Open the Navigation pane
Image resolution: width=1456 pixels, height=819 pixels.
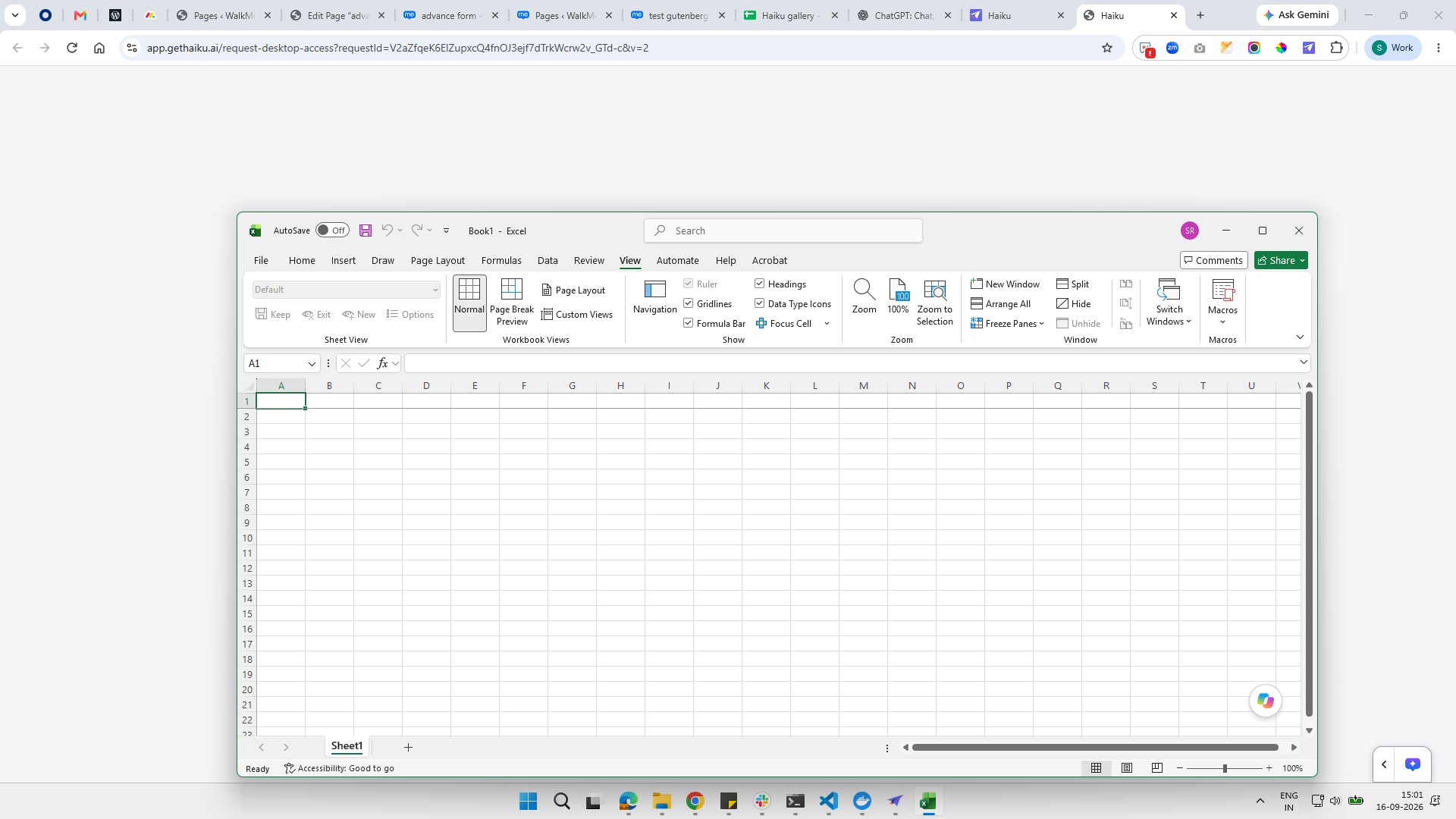point(654,297)
